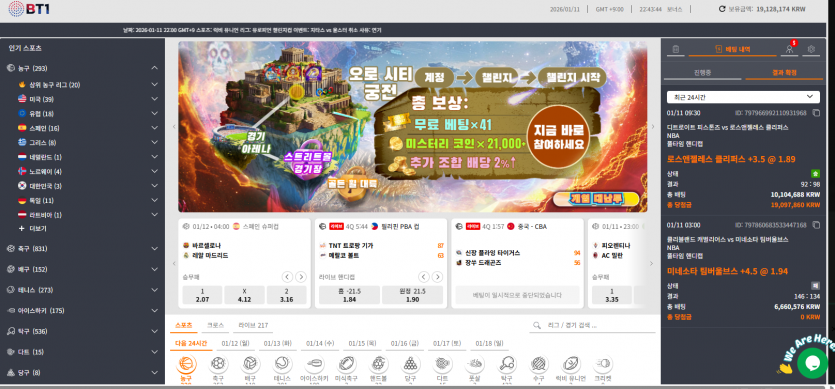The height and width of the screenshot is (389, 835).
Task: Bet on Real Madrid at 3.16
Action: pos(286,295)
